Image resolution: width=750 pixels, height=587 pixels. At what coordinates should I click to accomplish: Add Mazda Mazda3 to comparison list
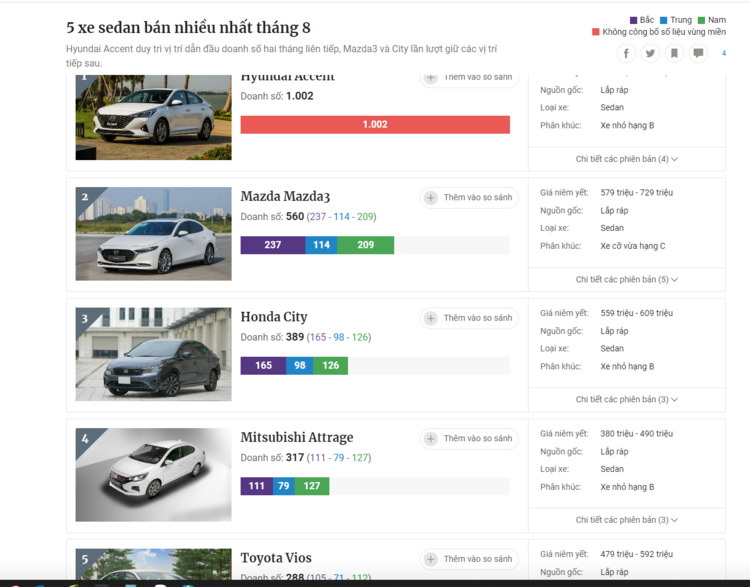(x=469, y=198)
